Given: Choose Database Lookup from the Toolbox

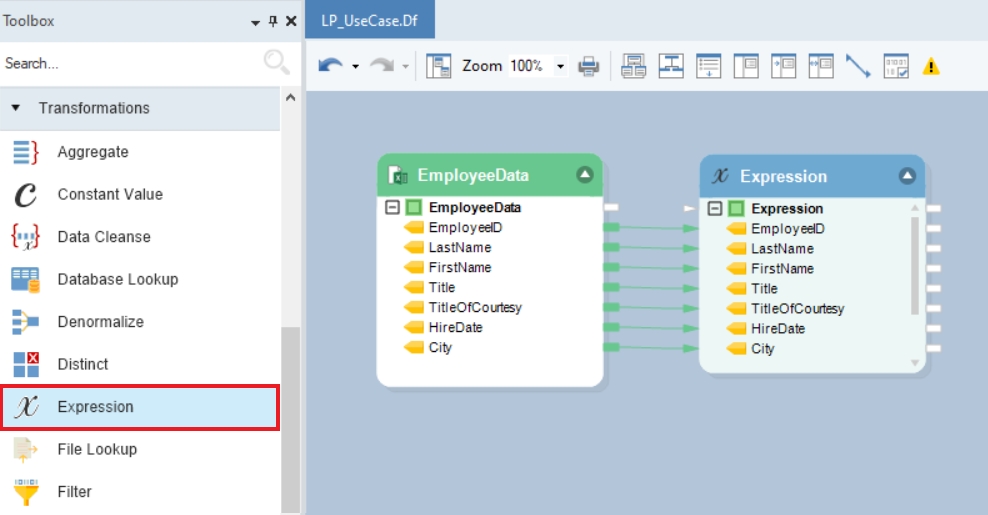Looking at the screenshot, I should tap(117, 279).
